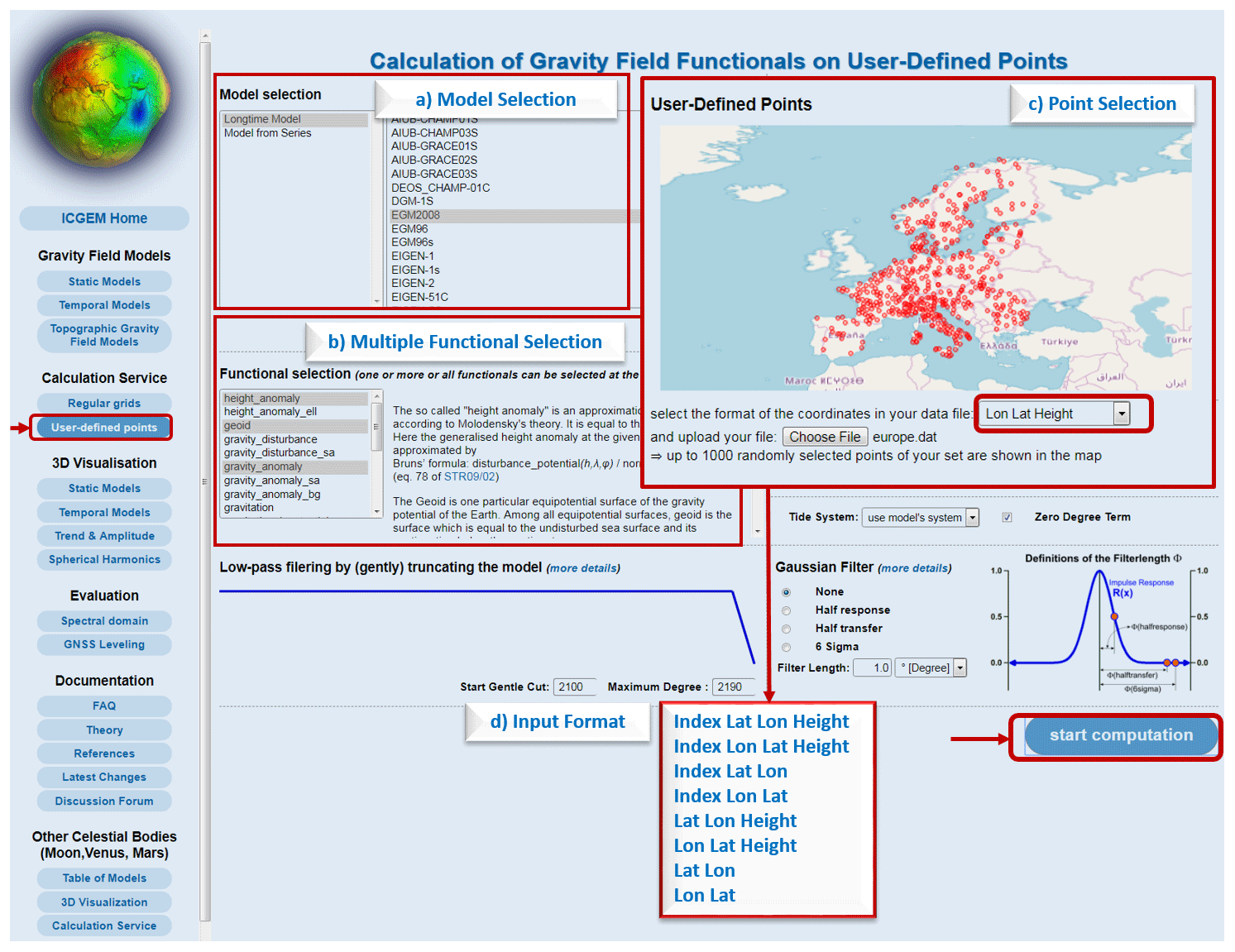Screen dimensions: 1235x952
Task: Select EGM2008 in the model list
Action: coord(416,215)
